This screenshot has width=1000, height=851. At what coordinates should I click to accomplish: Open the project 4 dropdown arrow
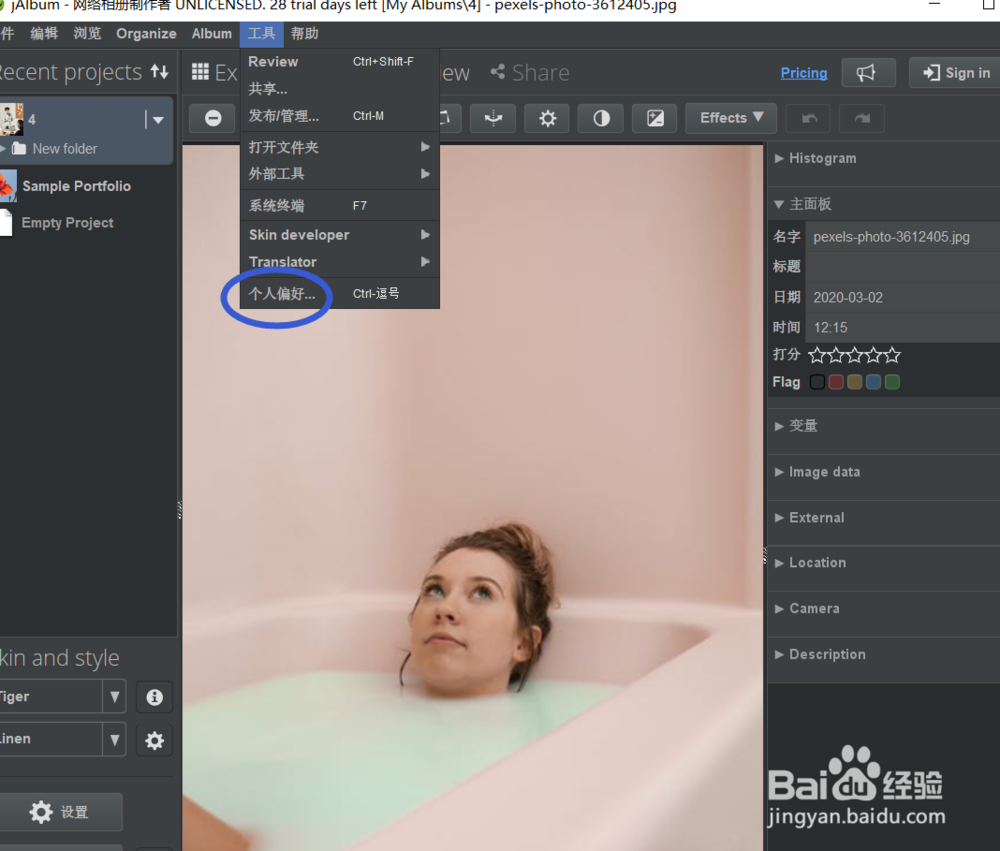coord(158,119)
